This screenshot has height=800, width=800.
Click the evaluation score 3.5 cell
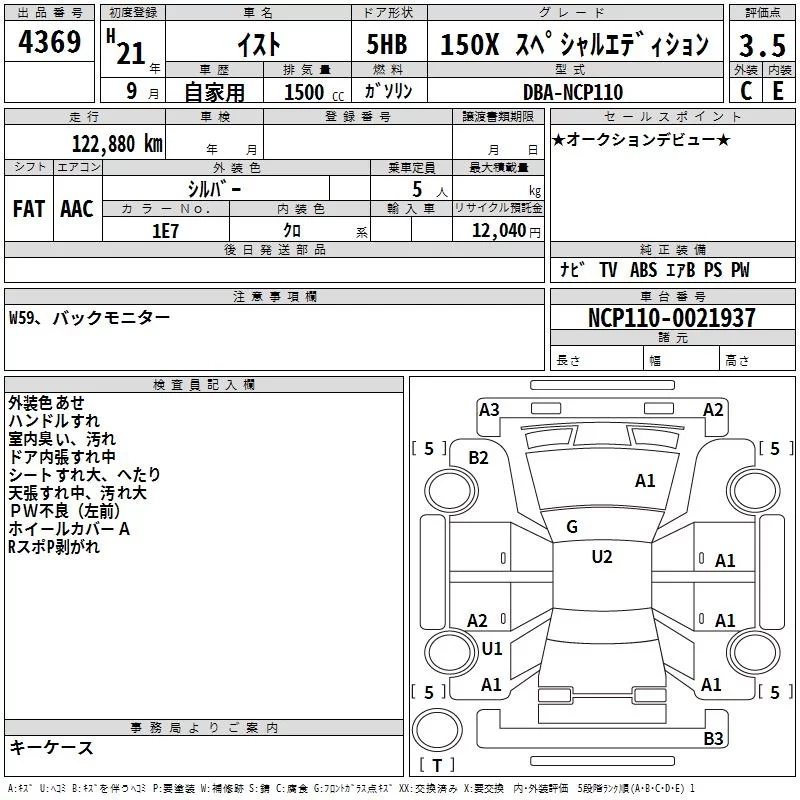click(x=762, y=44)
